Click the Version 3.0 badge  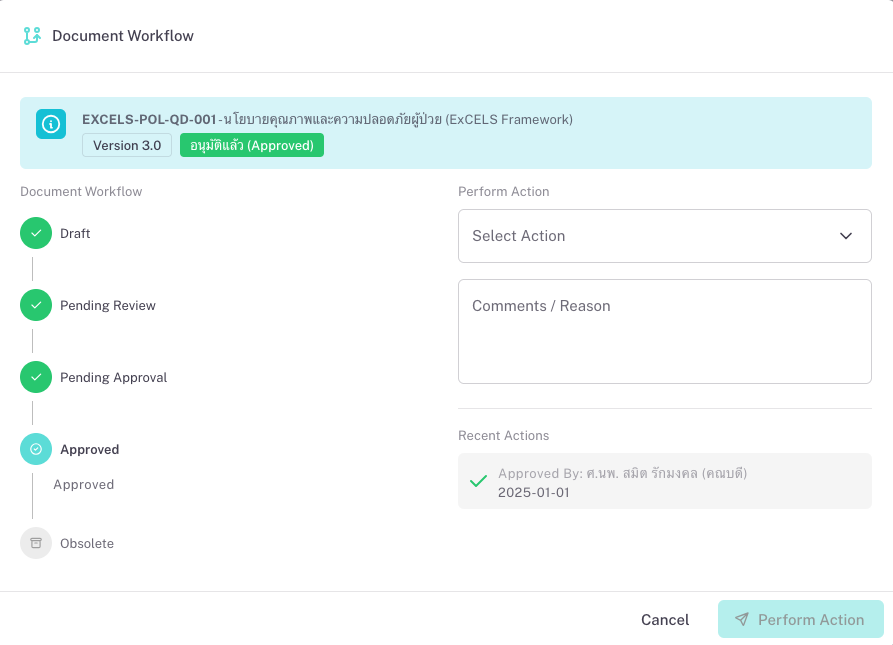pyautogui.click(x=127, y=146)
